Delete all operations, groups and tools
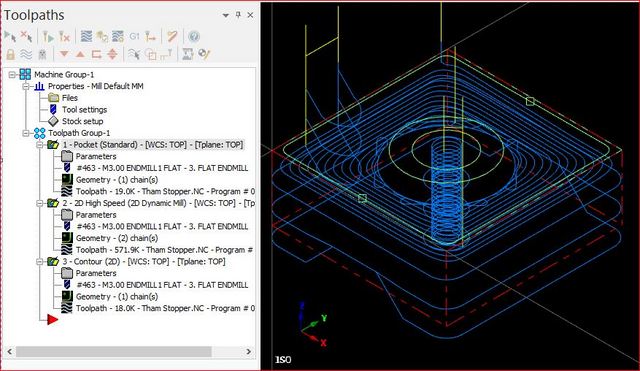Screen dimensions: 640x371 (172, 36)
